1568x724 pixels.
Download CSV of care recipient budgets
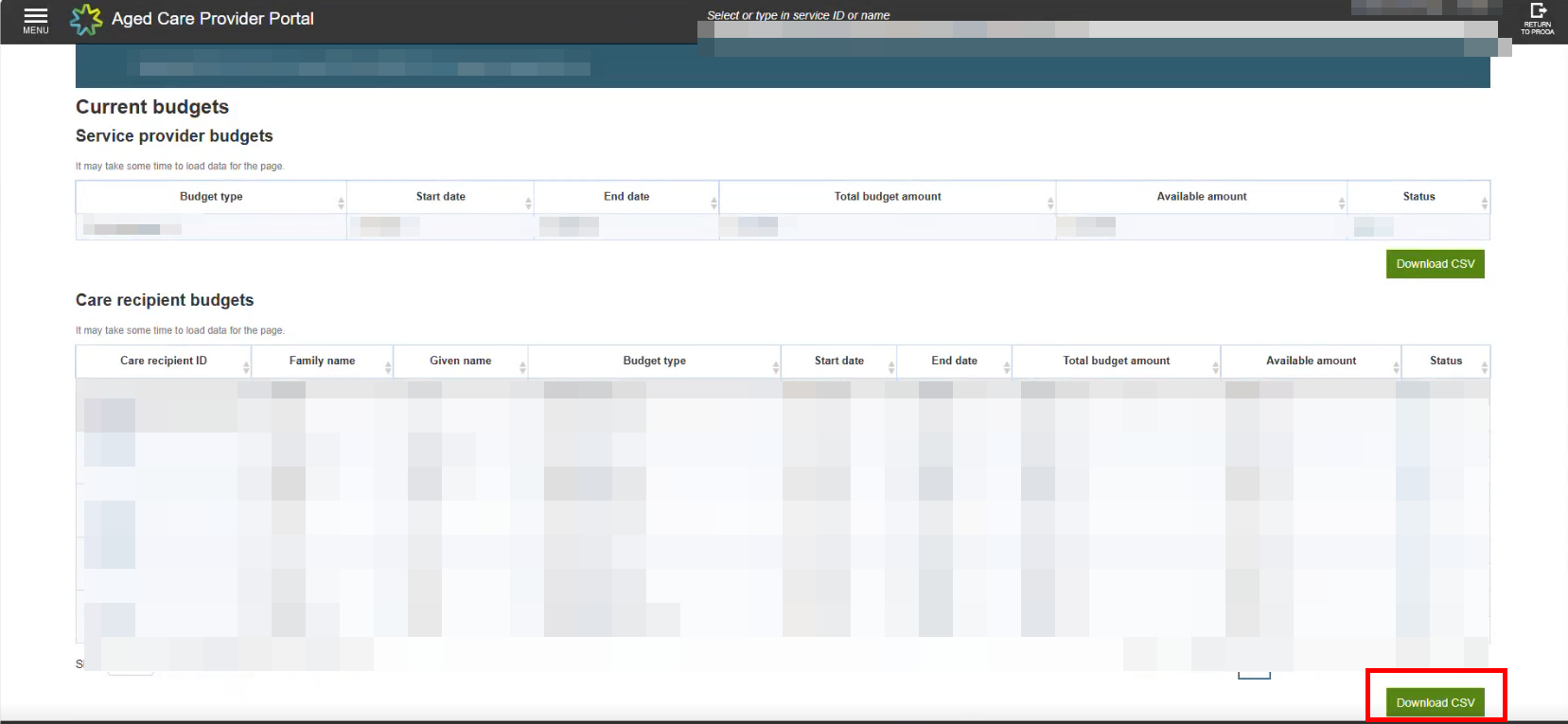pyautogui.click(x=1435, y=702)
